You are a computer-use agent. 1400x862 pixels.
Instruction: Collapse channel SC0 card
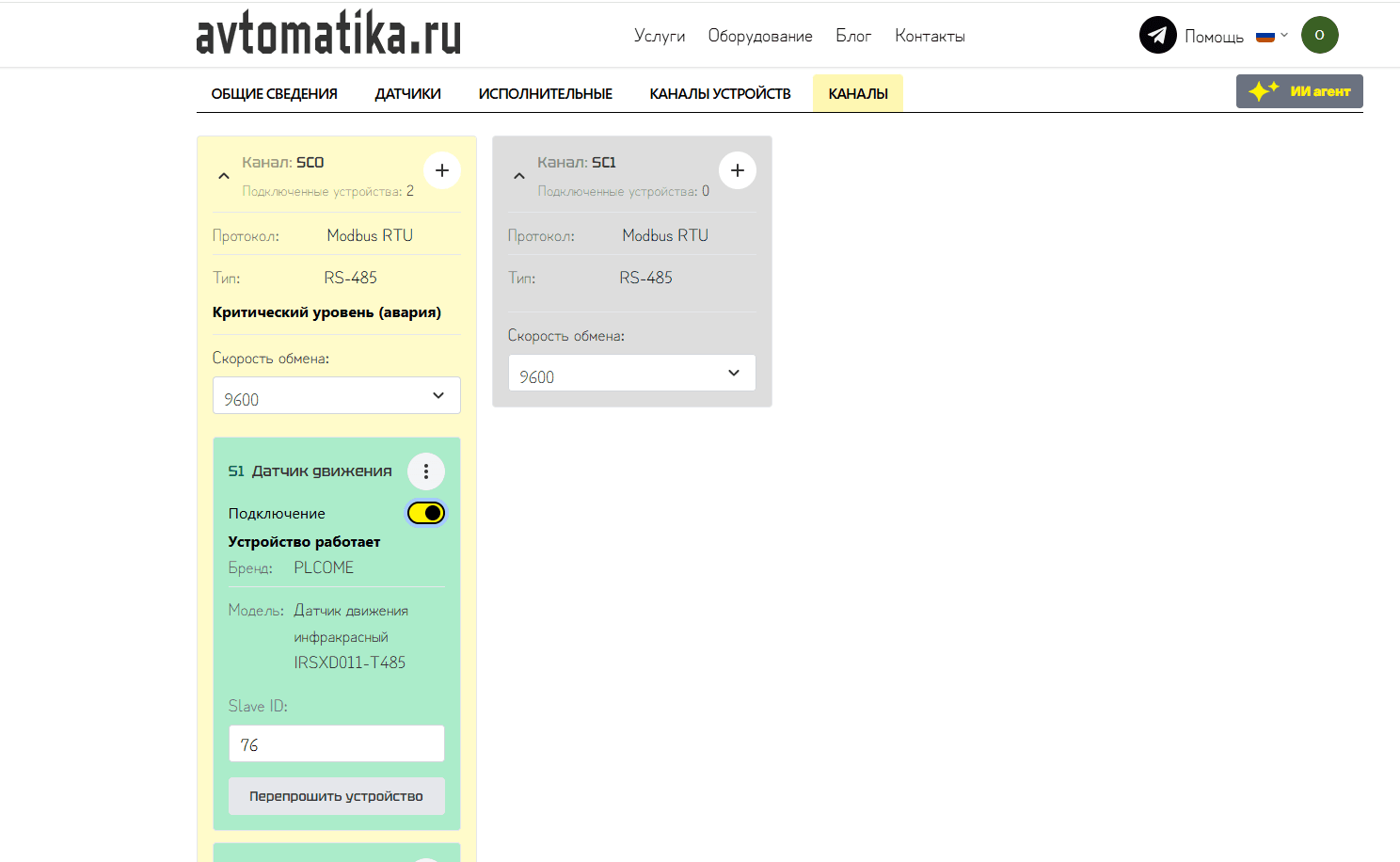(x=224, y=176)
